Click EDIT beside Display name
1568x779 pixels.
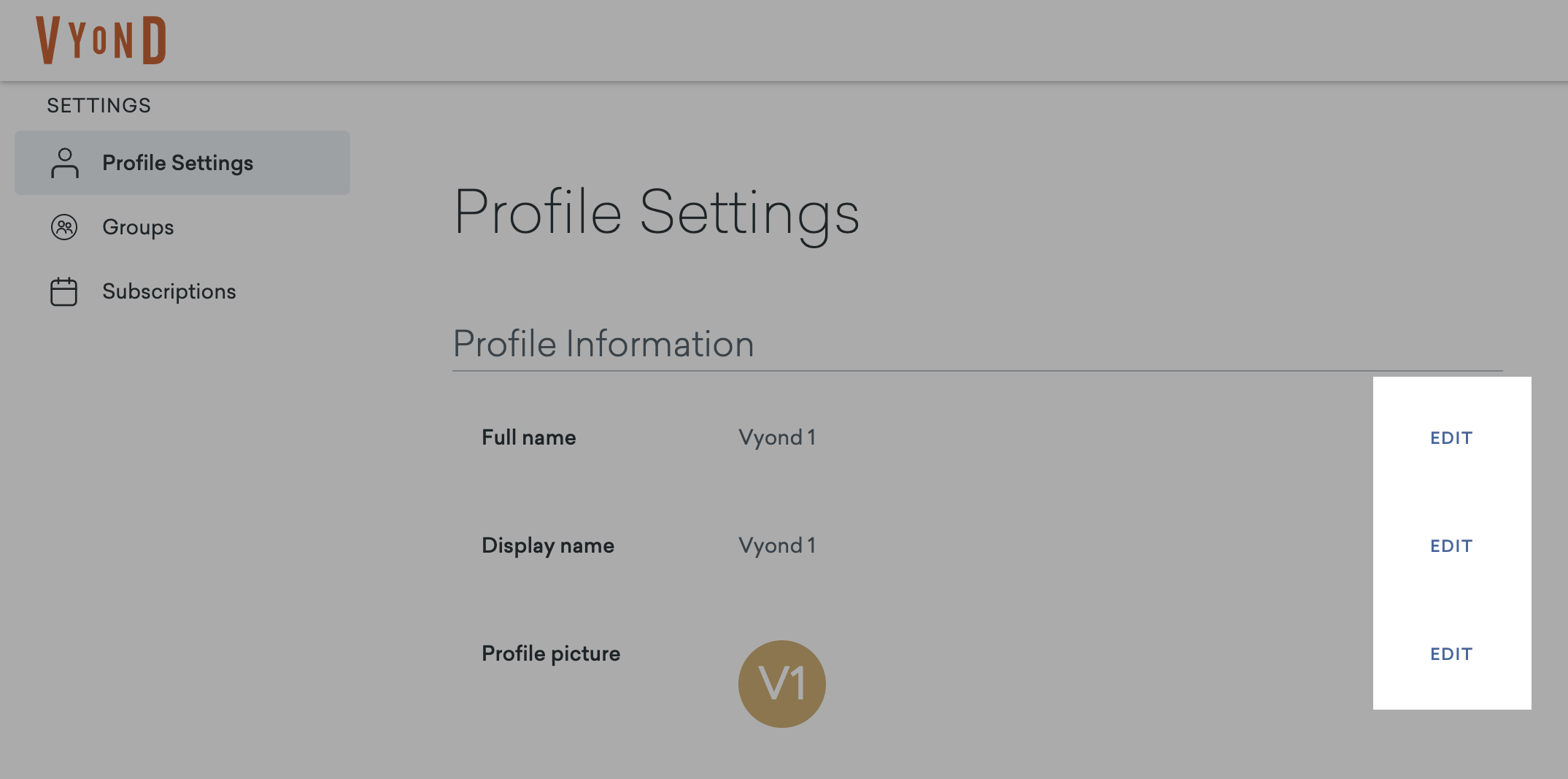click(1450, 545)
